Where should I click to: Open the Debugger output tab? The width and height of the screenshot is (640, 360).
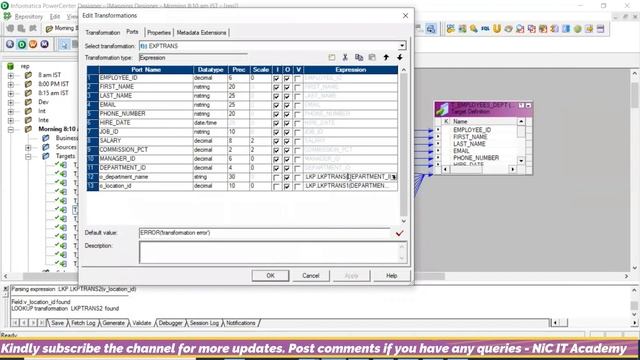(x=170, y=323)
